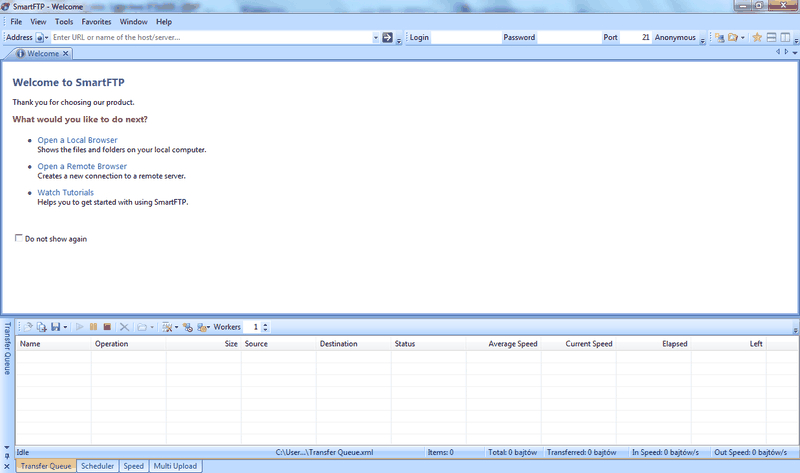800x473 pixels.
Task: Open the address toolbar options overflow
Action: (x=399, y=41)
